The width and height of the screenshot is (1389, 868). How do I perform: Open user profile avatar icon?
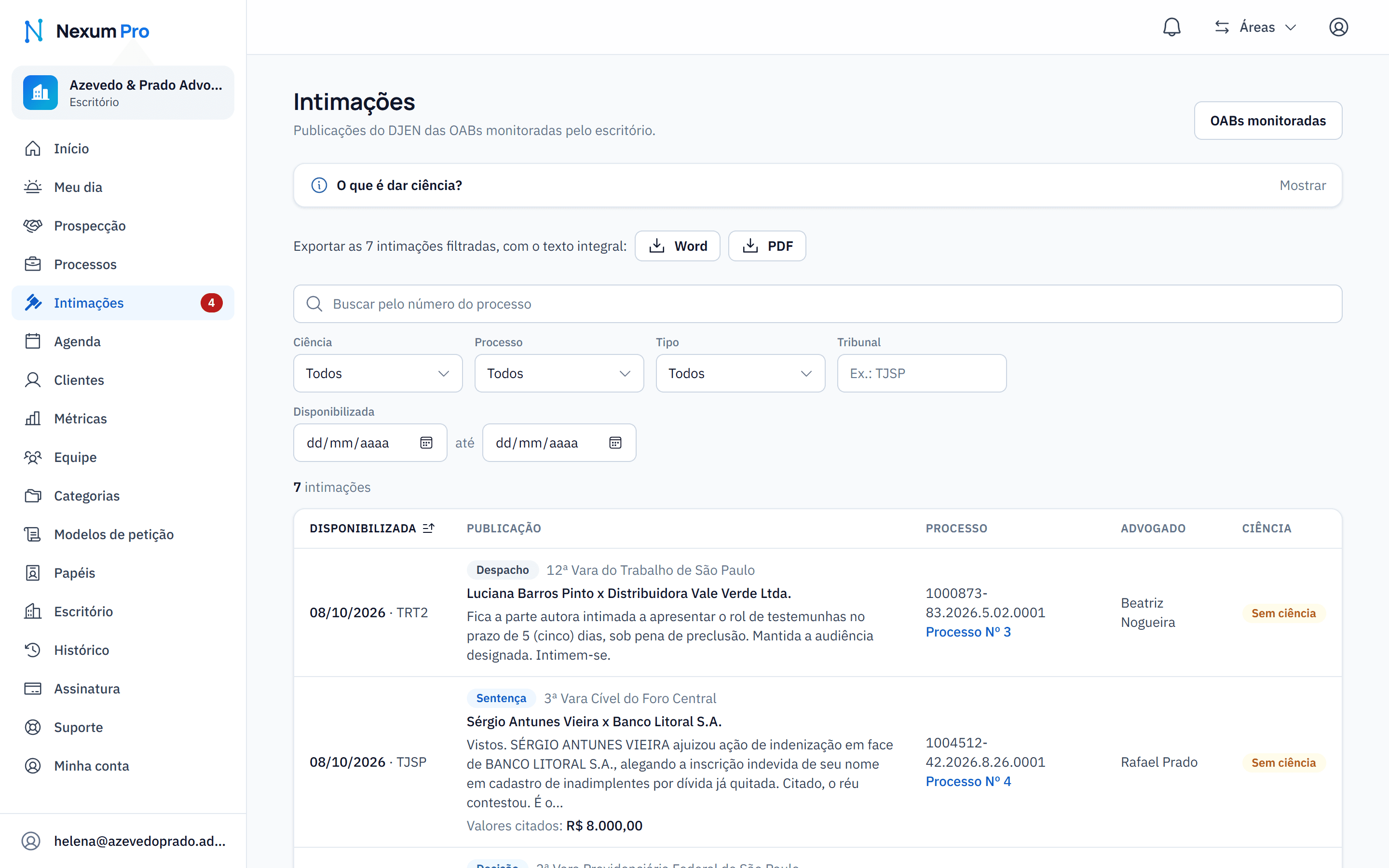pos(1338,27)
